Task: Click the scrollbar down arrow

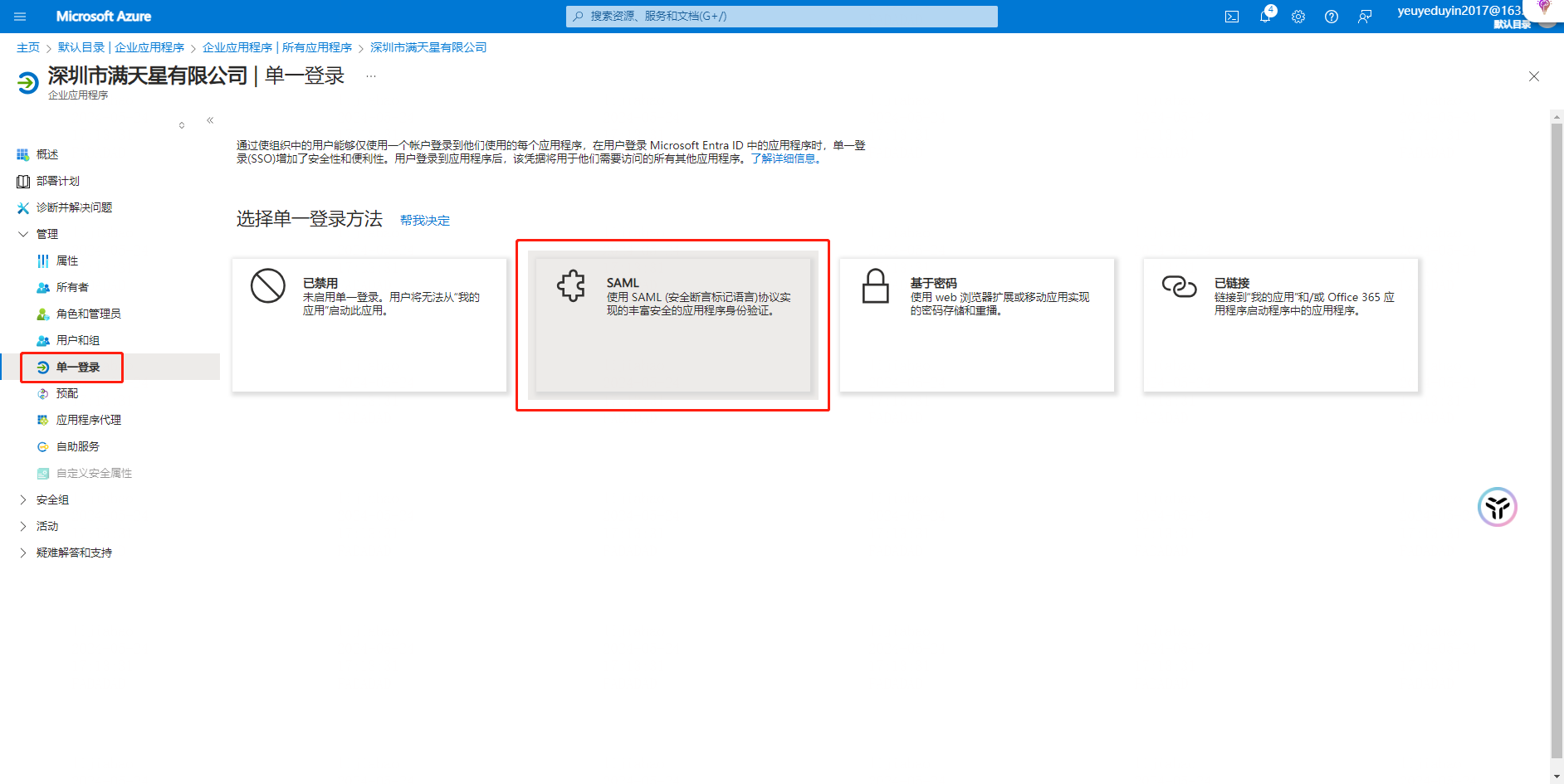Action: point(1557,777)
